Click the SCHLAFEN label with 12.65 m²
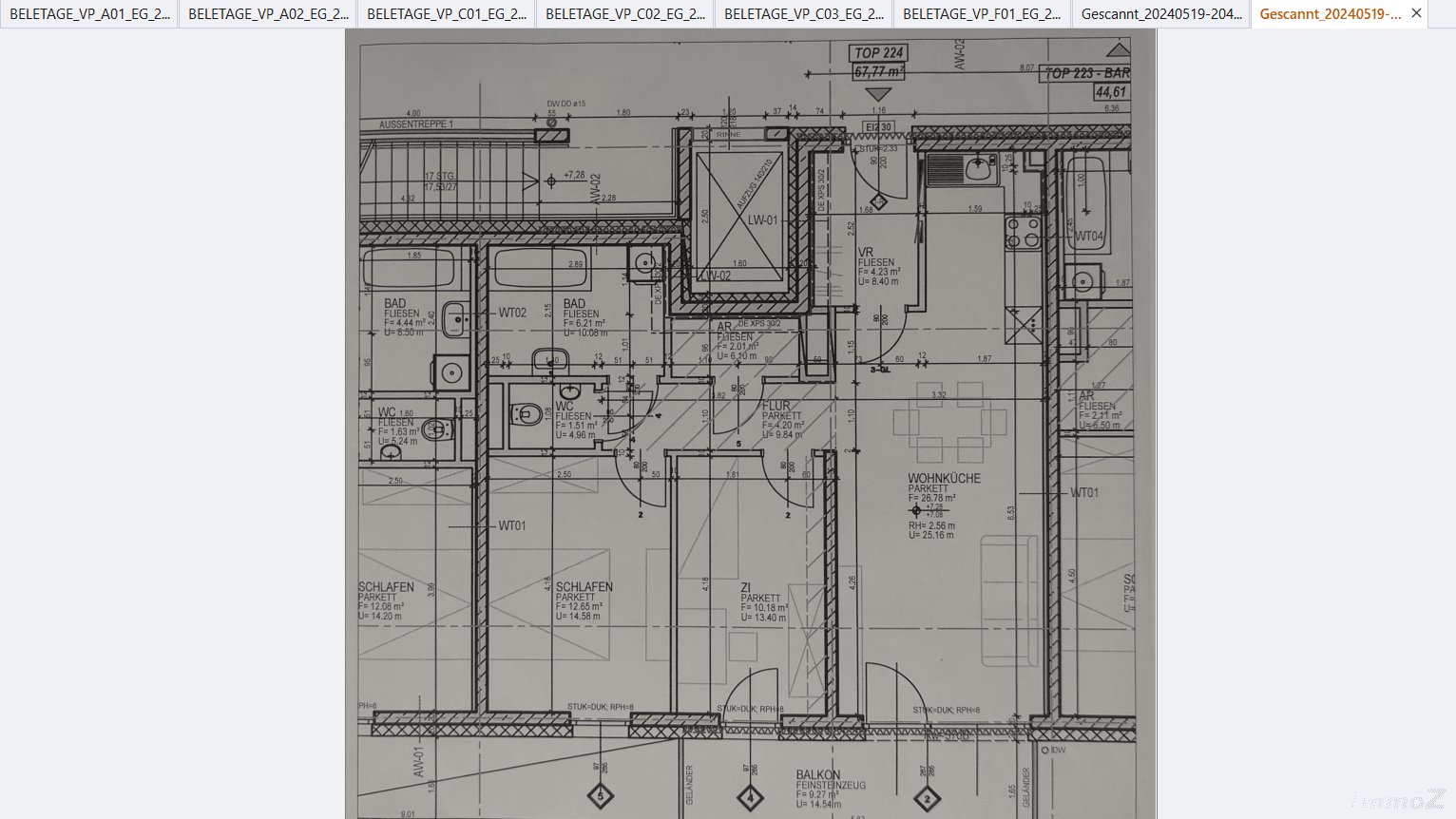Screen dimensions: 1456x819 (x=584, y=587)
